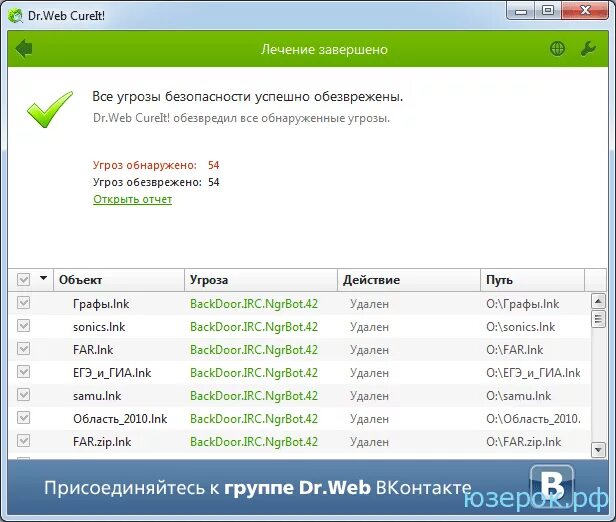
Task: Open threat link BackDoor.IRC.NgrBot.42 for sonics.lnk
Action: pyautogui.click(x=254, y=327)
